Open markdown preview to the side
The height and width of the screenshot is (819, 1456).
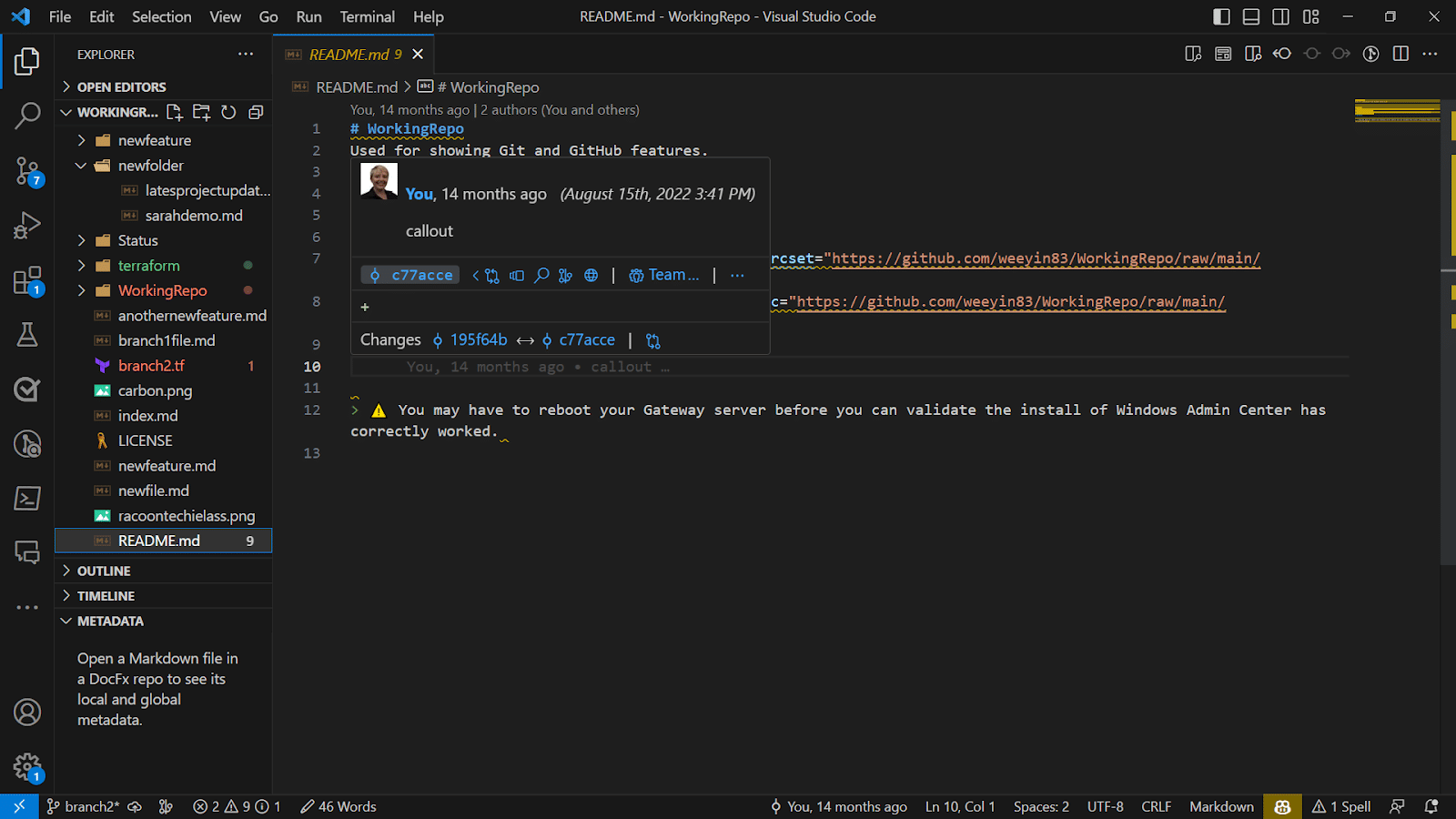point(1253,54)
